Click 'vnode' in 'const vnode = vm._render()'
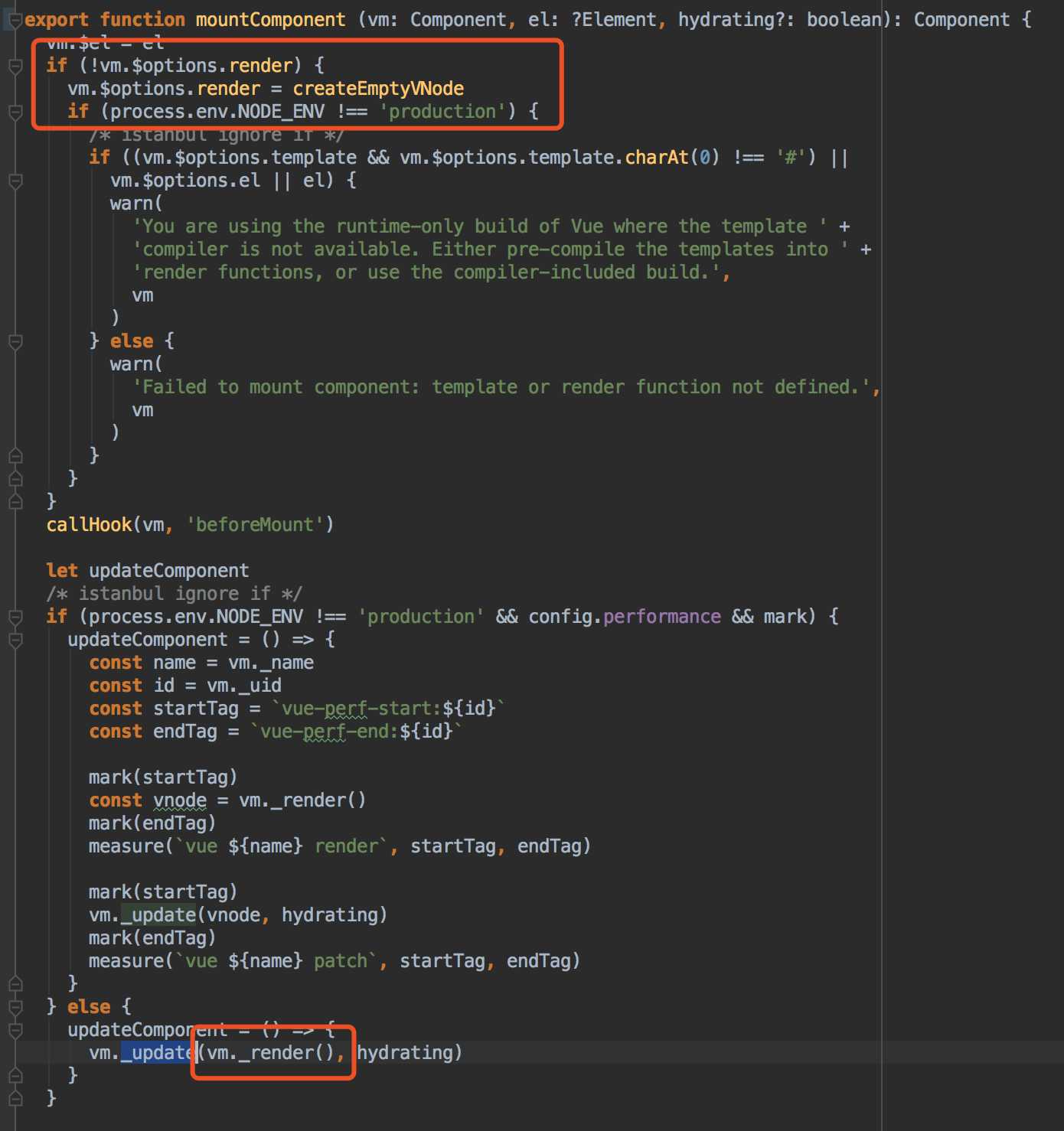 click(180, 800)
